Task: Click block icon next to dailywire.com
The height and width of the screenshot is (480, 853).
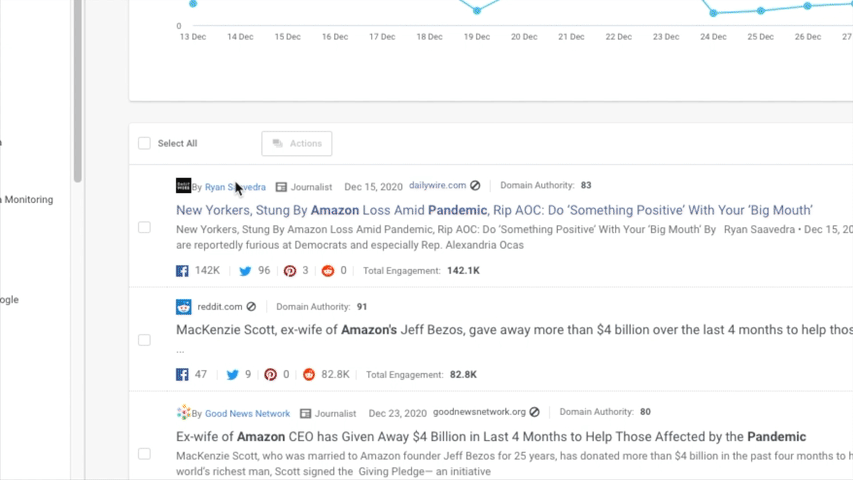Action: coord(475,186)
